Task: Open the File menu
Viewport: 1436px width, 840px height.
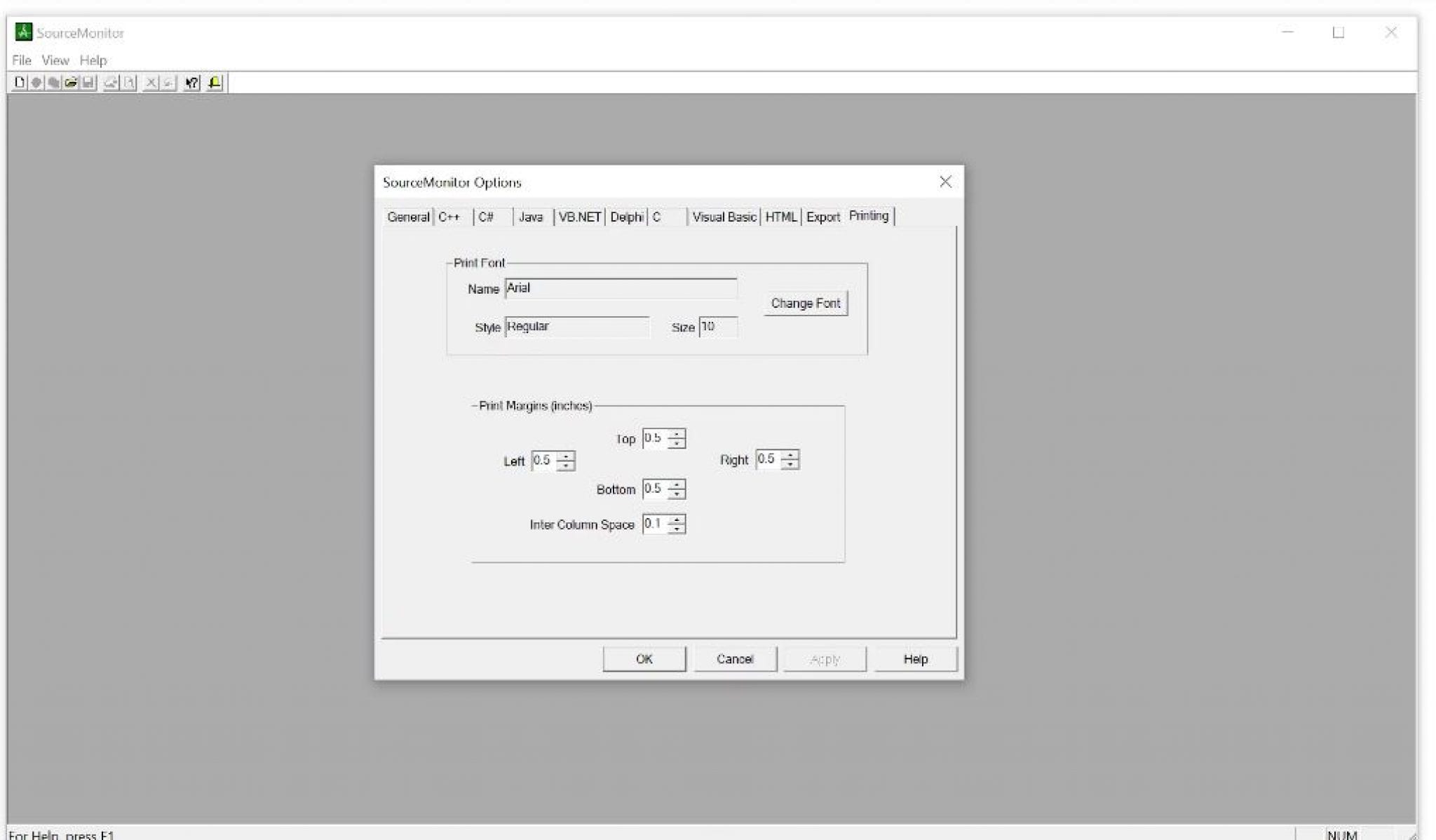Action: [21, 60]
